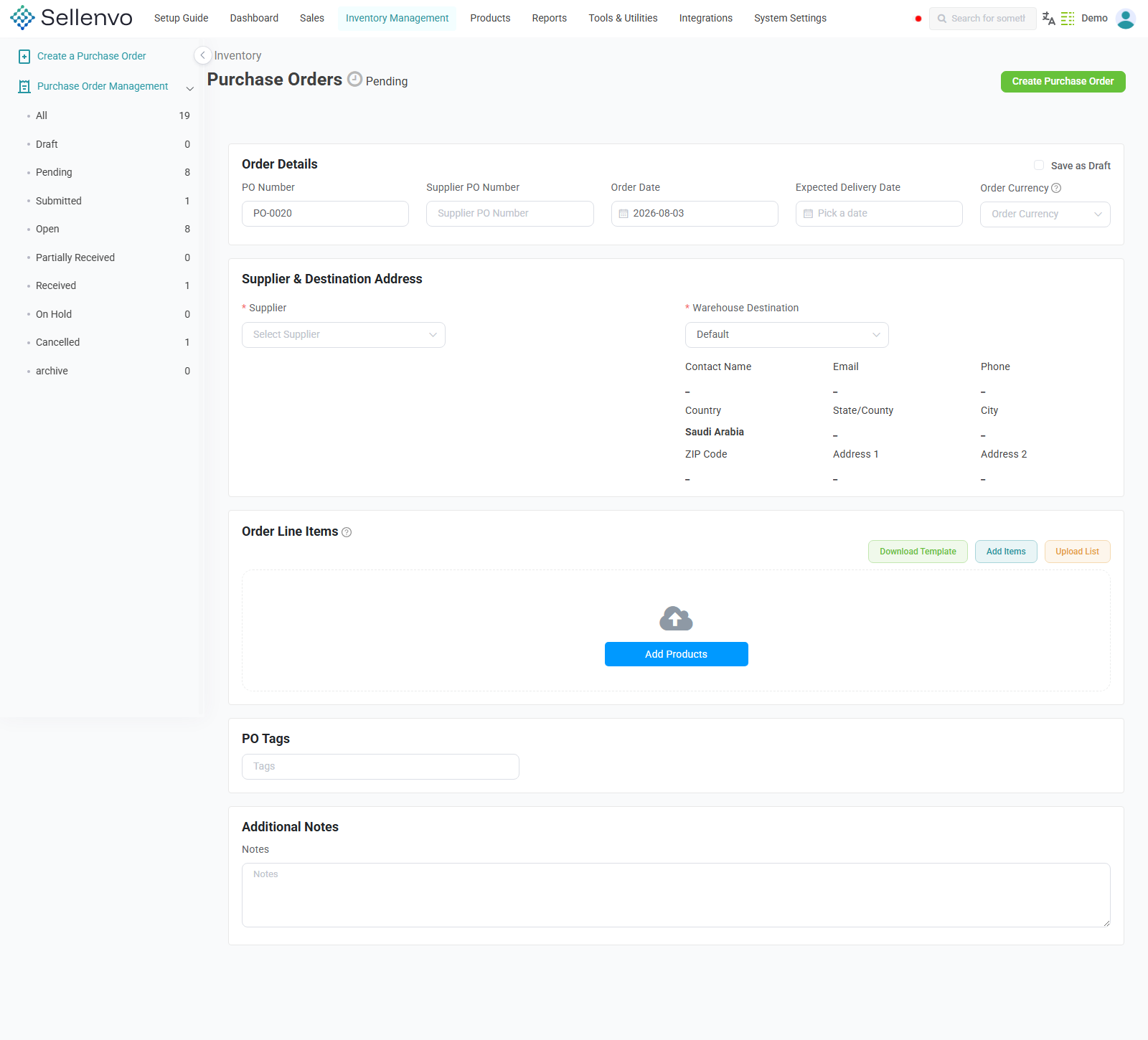This screenshot has width=1148, height=1040.
Task: Click the Purchase Order Management link
Action: point(103,86)
